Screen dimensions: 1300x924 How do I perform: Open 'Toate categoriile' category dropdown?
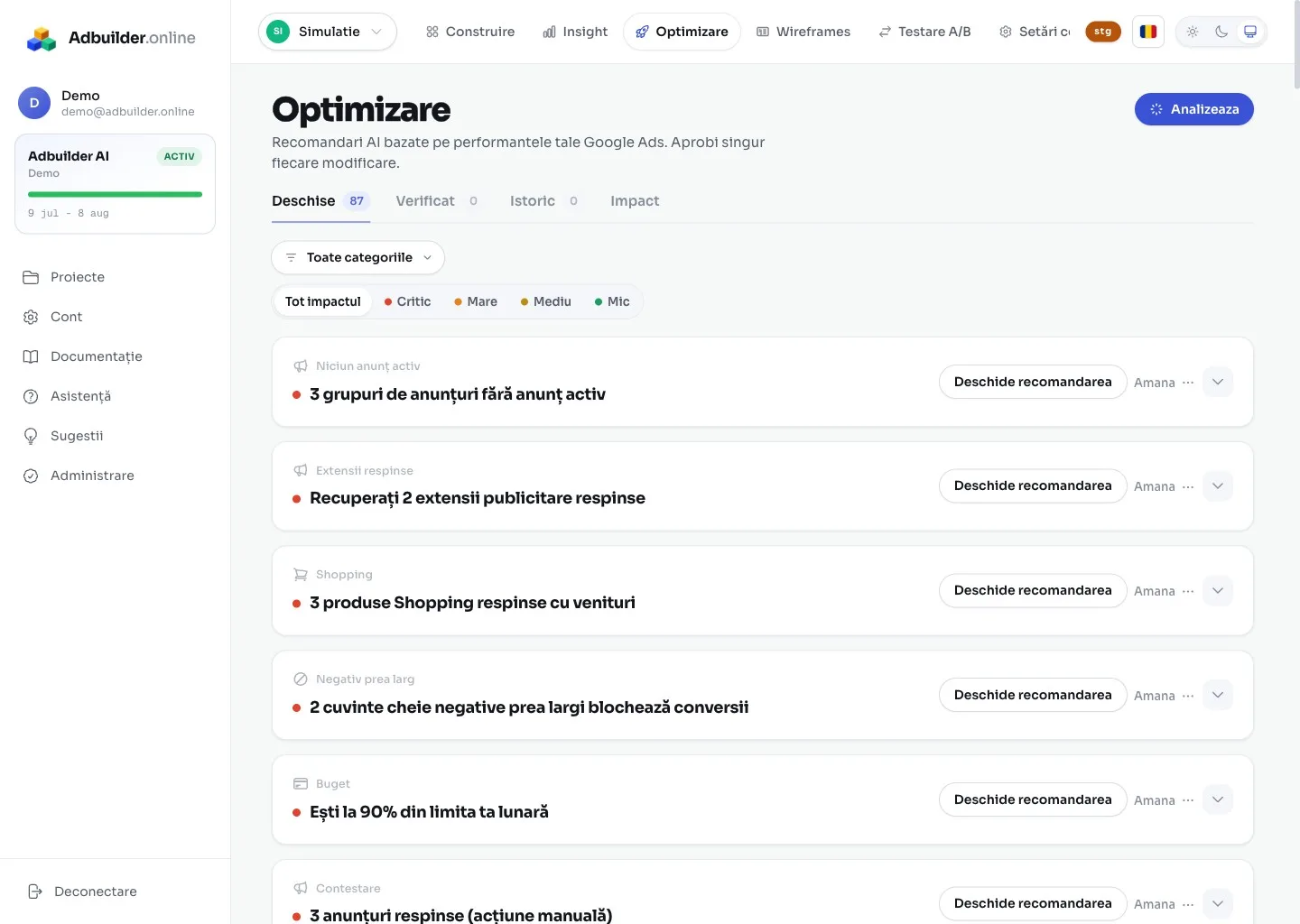click(x=358, y=257)
